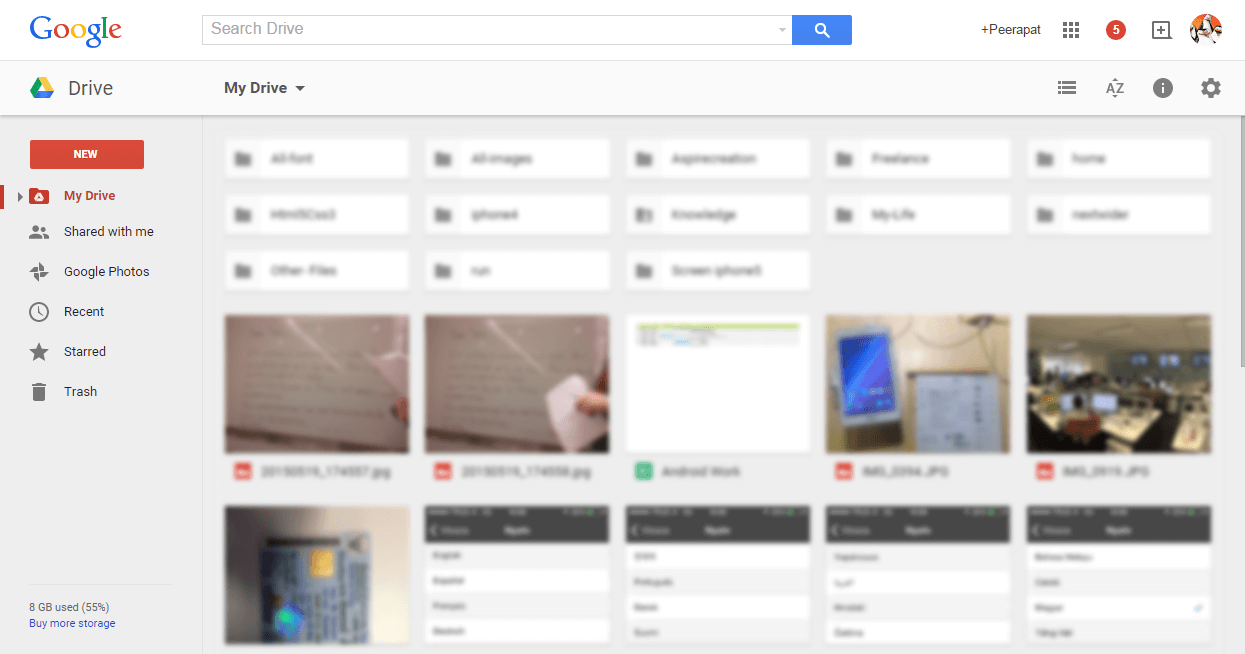Open Google Photos section
This screenshot has width=1245, height=654.
point(107,272)
